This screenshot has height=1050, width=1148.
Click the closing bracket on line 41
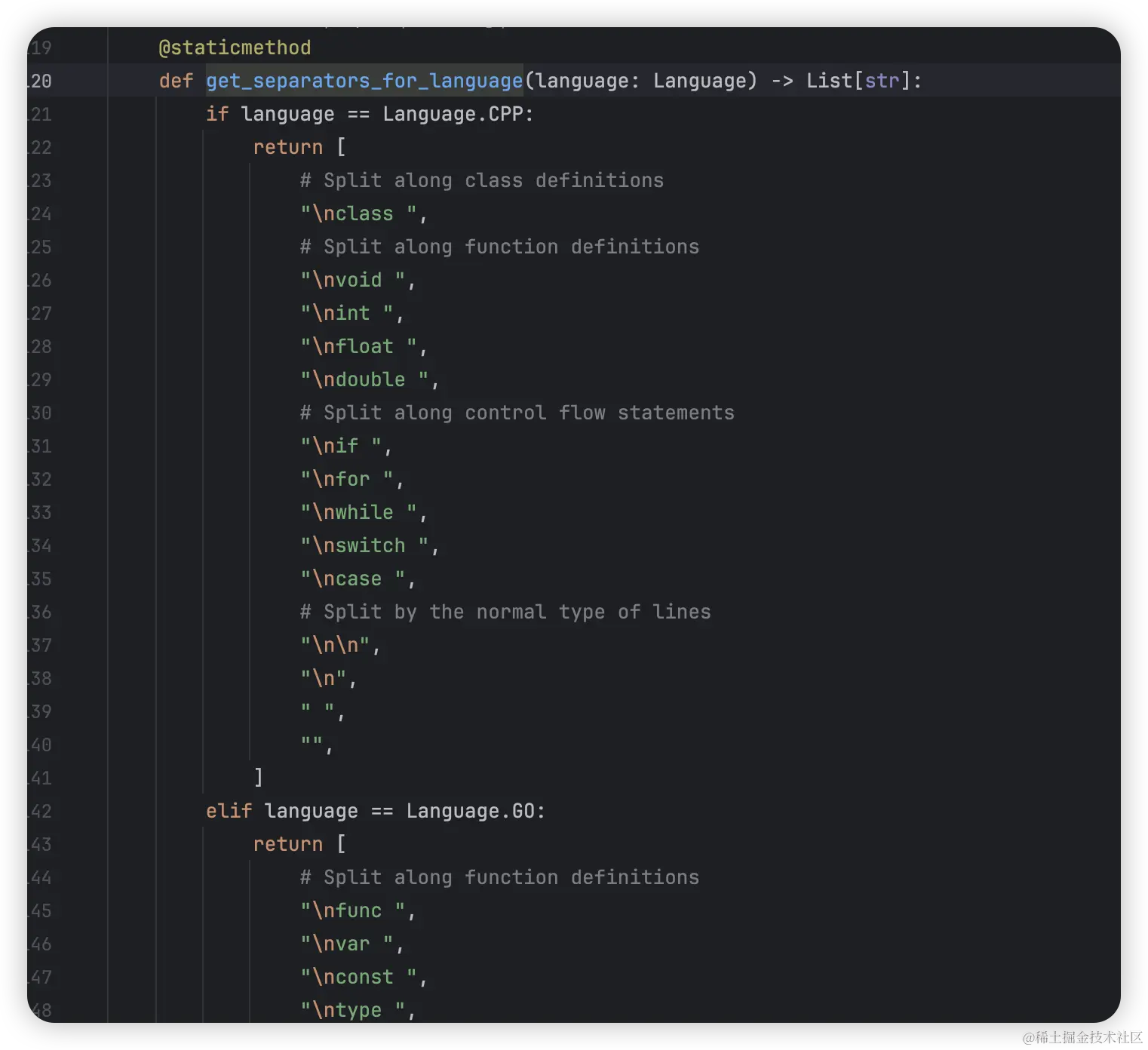coord(258,777)
